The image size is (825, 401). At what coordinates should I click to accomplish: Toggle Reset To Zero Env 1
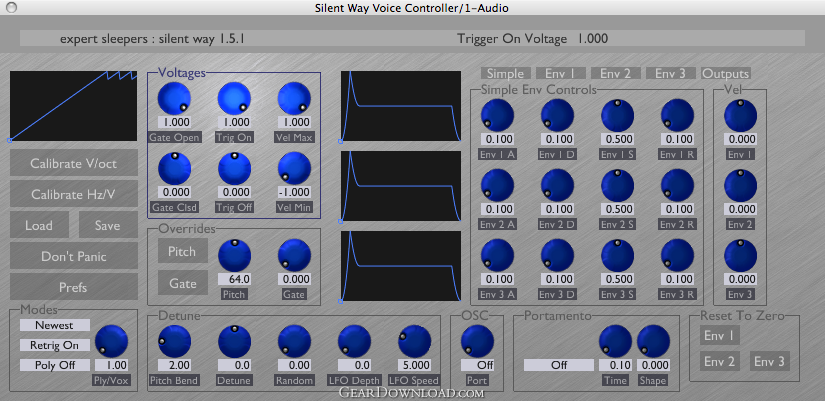719,335
